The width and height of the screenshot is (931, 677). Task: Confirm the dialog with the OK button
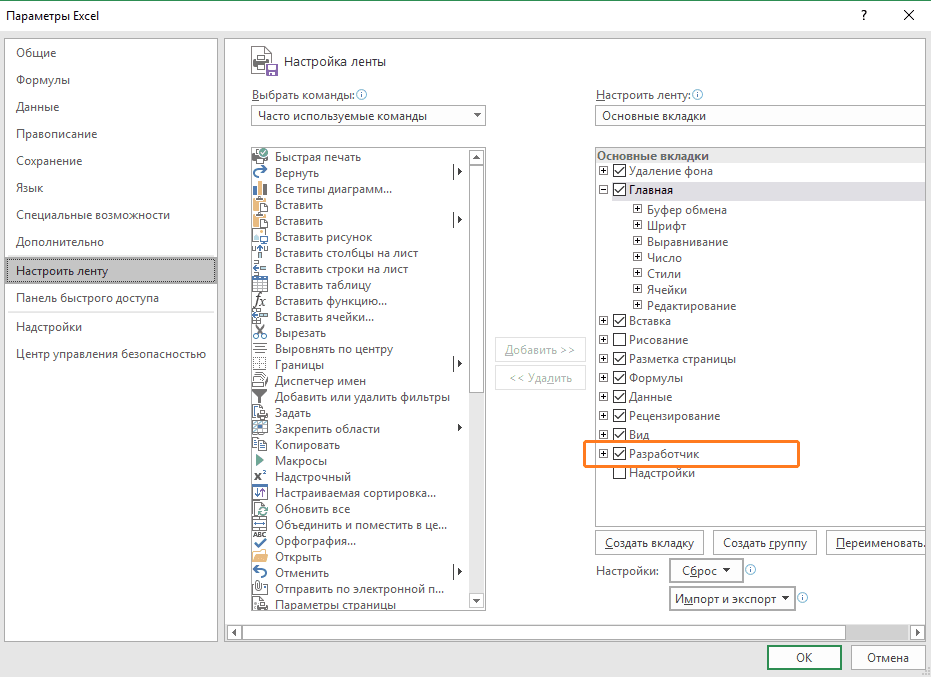[x=804, y=658]
